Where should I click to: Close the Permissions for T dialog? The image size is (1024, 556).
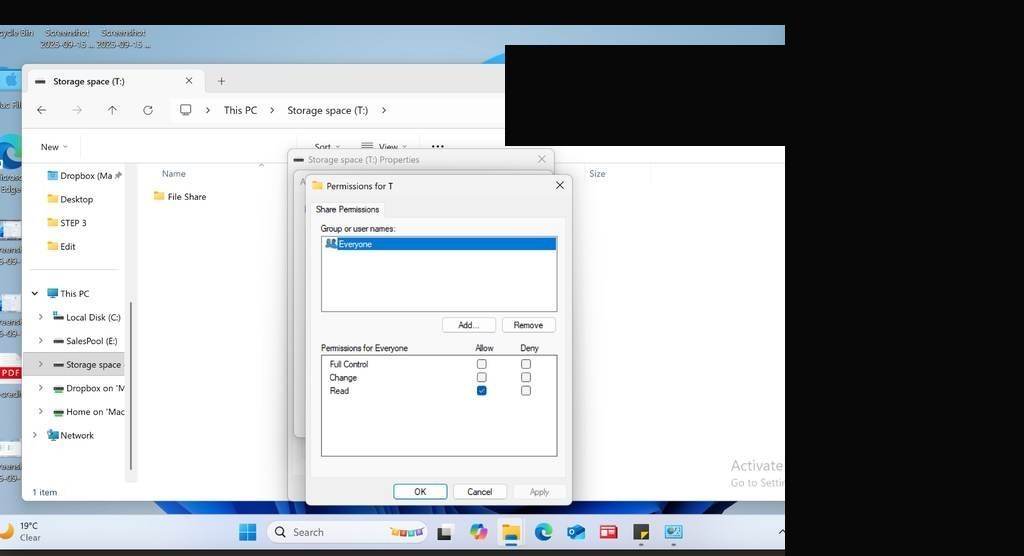click(x=560, y=186)
